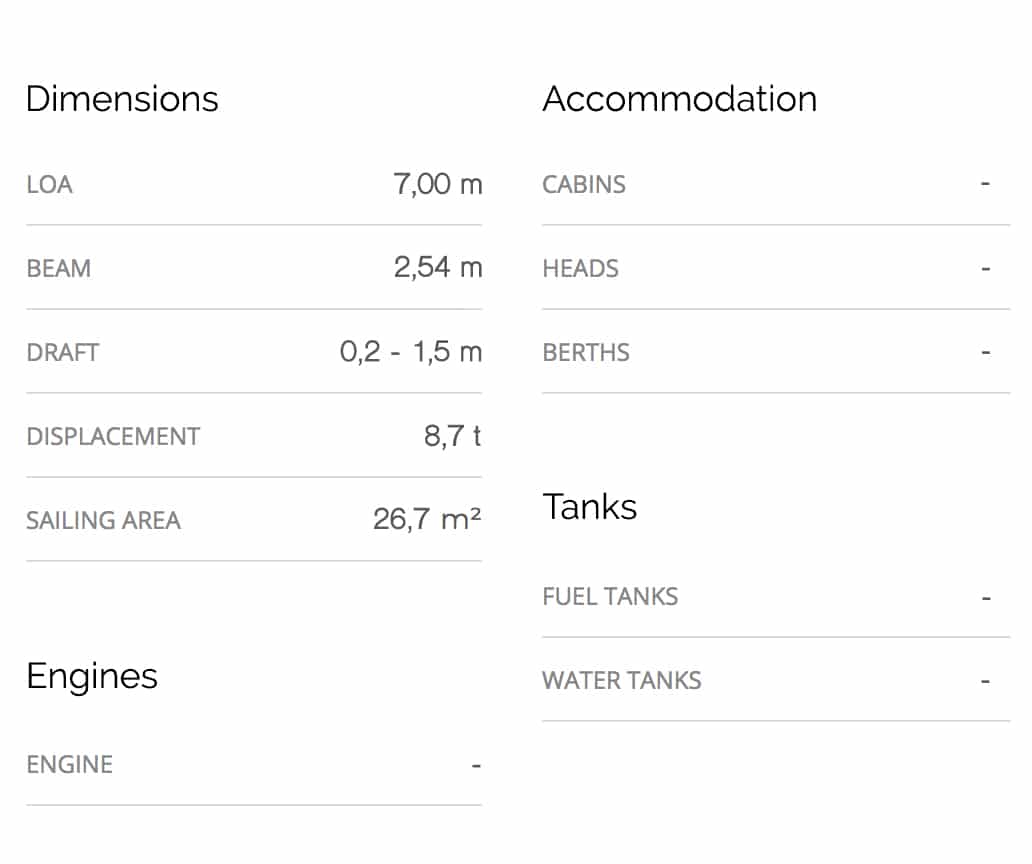Screen dimensions: 1032x864
Task: Click the Accommodation section heading
Action: [x=680, y=99]
